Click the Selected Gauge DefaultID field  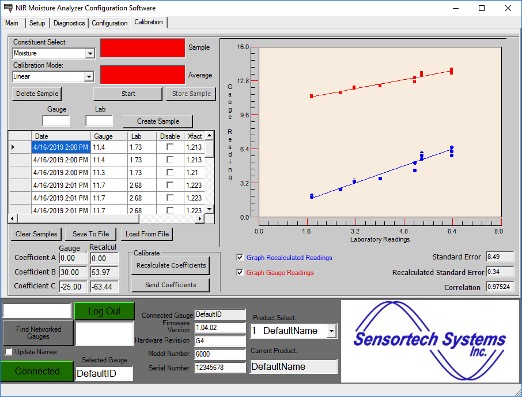(104, 374)
